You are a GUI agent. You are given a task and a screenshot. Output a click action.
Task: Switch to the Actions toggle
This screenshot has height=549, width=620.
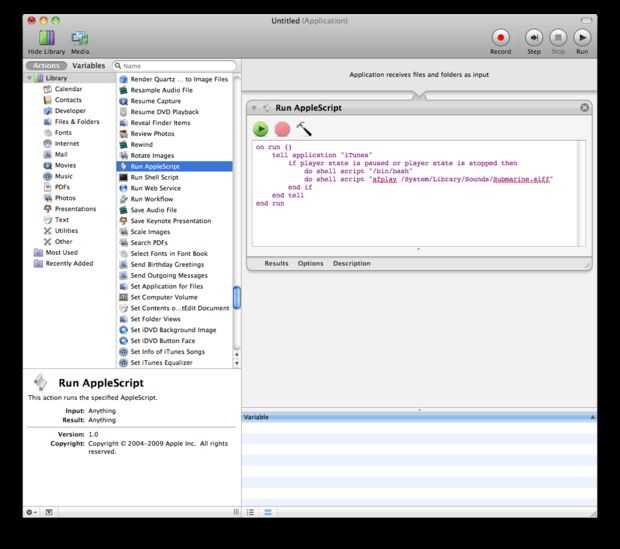(46, 65)
